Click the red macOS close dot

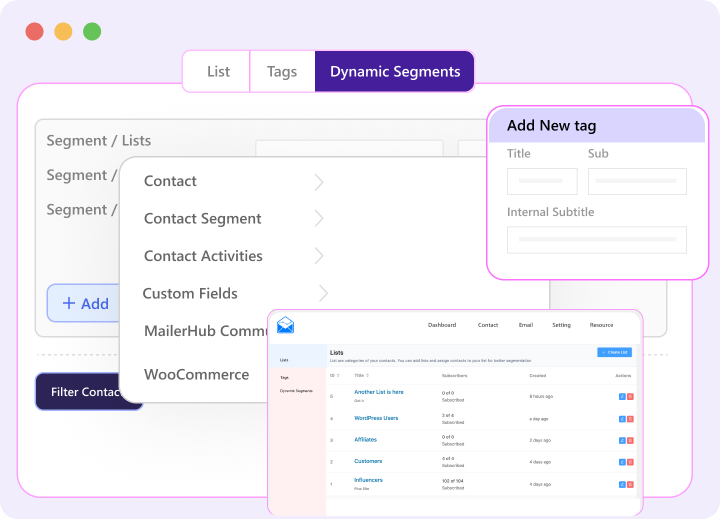(x=34, y=31)
